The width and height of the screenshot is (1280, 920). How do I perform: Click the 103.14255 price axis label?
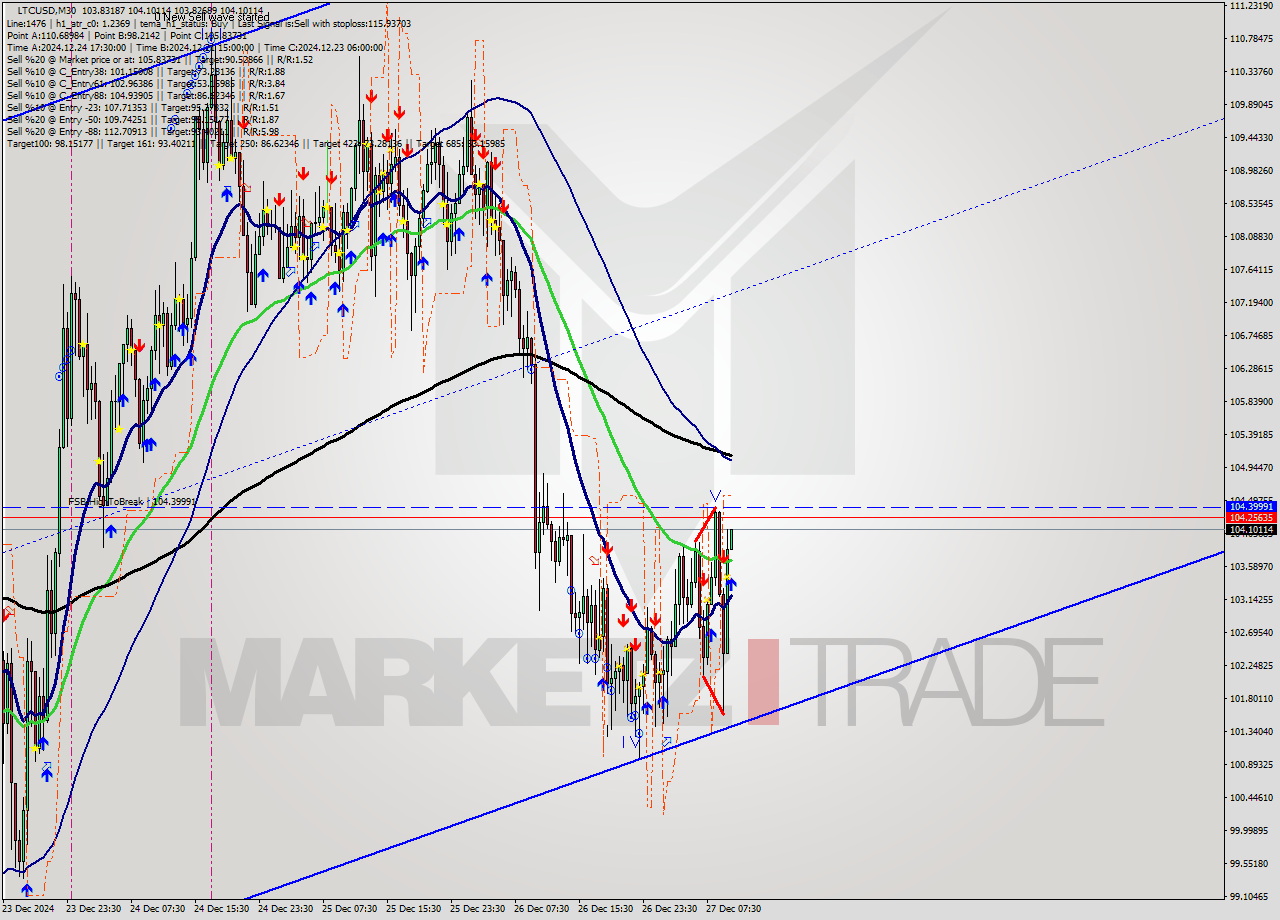click(x=1251, y=600)
